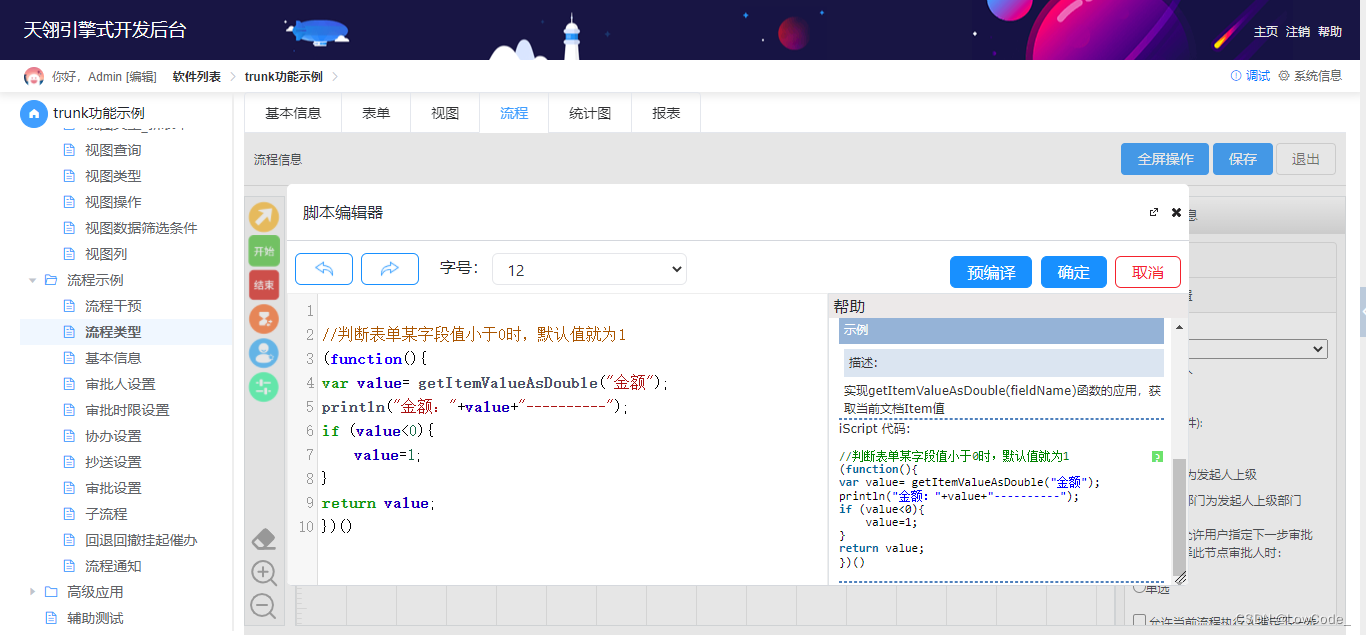The image size is (1366, 635).
Task: Click the help panel resize handle
Action: (1180, 577)
